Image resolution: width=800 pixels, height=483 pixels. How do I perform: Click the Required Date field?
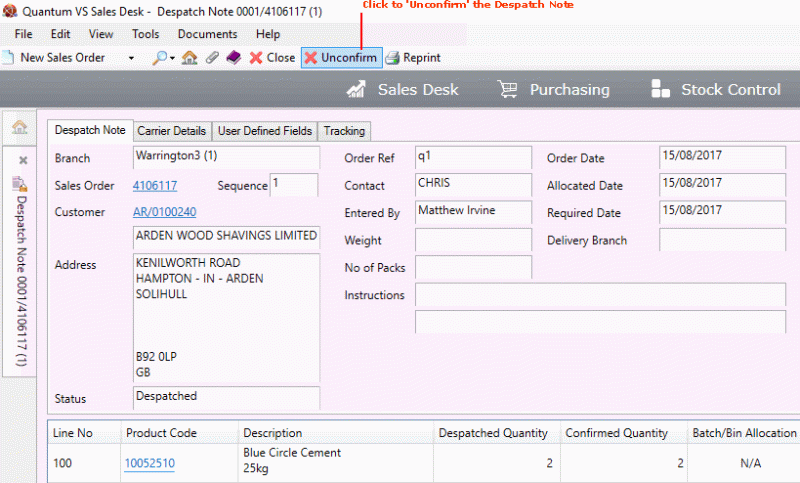(x=722, y=212)
